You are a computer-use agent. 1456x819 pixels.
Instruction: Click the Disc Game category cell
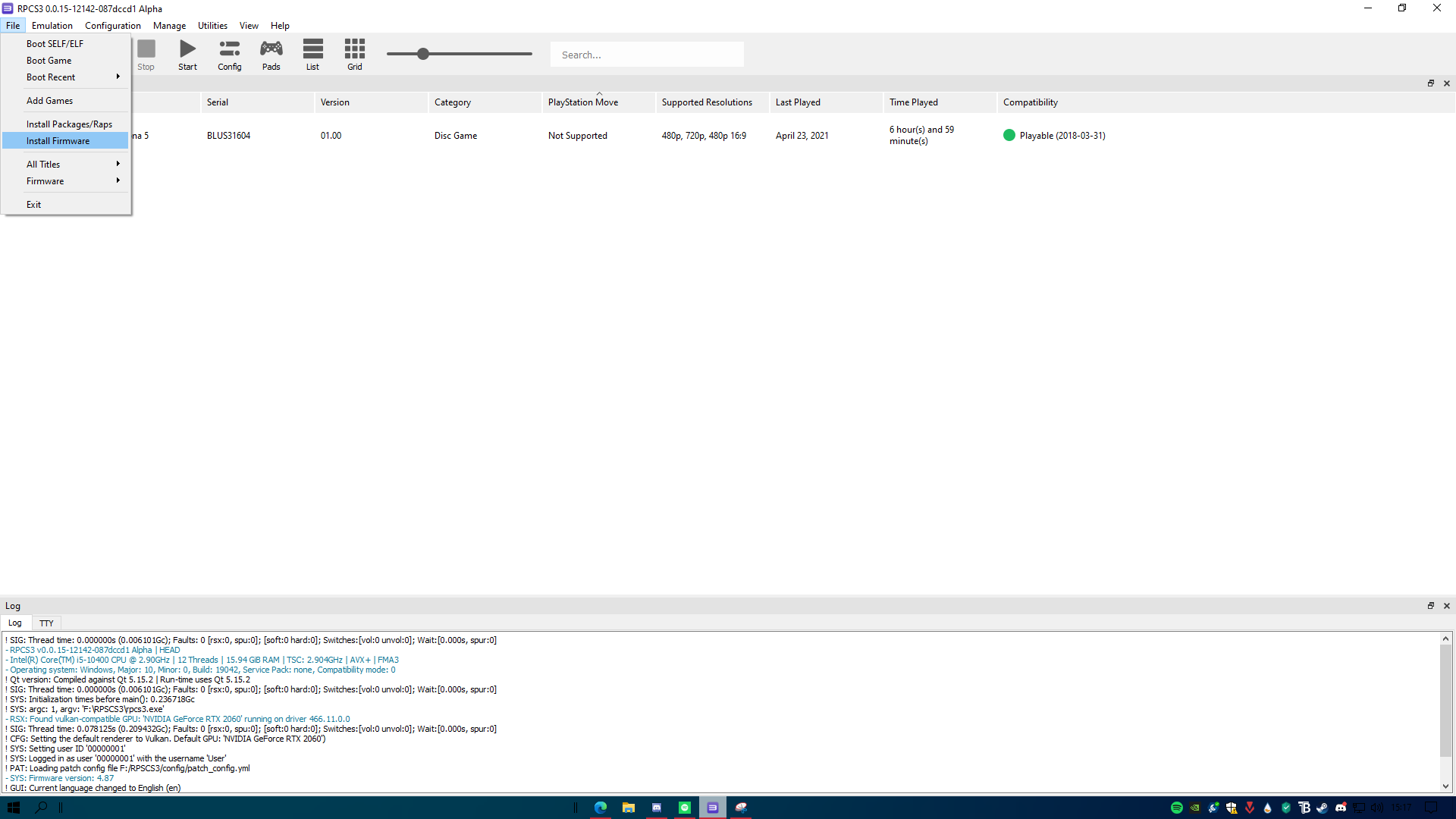pyautogui.click(x=456, y=136)
